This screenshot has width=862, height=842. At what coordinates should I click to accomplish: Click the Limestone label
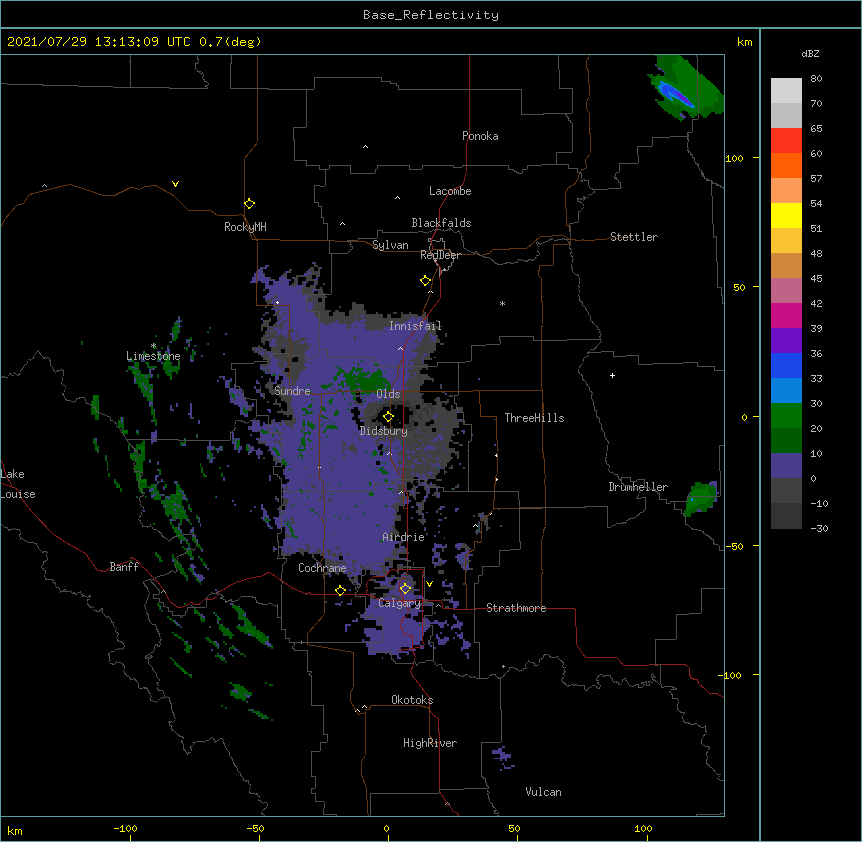click(x=153, y=356)
